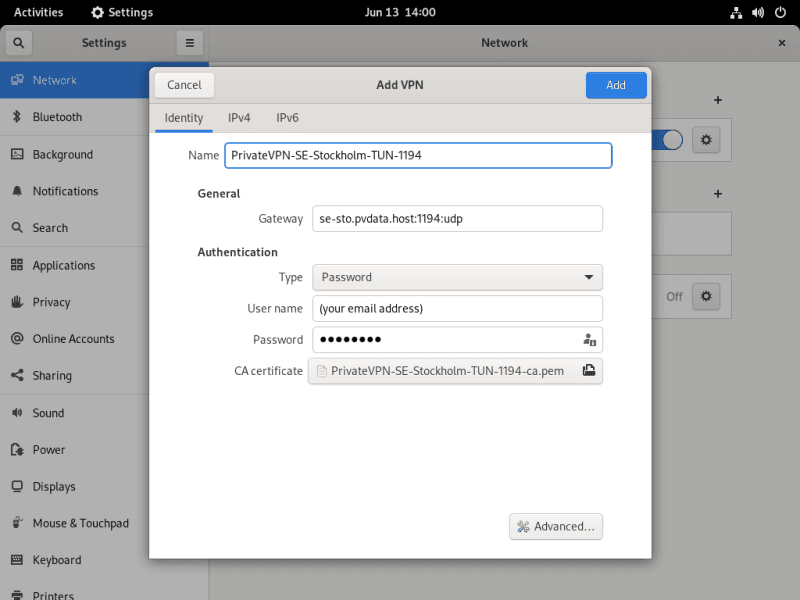Open the network status icon in top bar
Screen dimensions: 800x600
point(736,13)
